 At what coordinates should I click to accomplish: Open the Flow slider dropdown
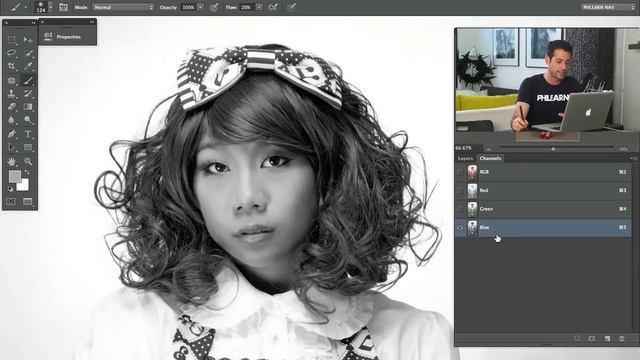tap(259, 7)
